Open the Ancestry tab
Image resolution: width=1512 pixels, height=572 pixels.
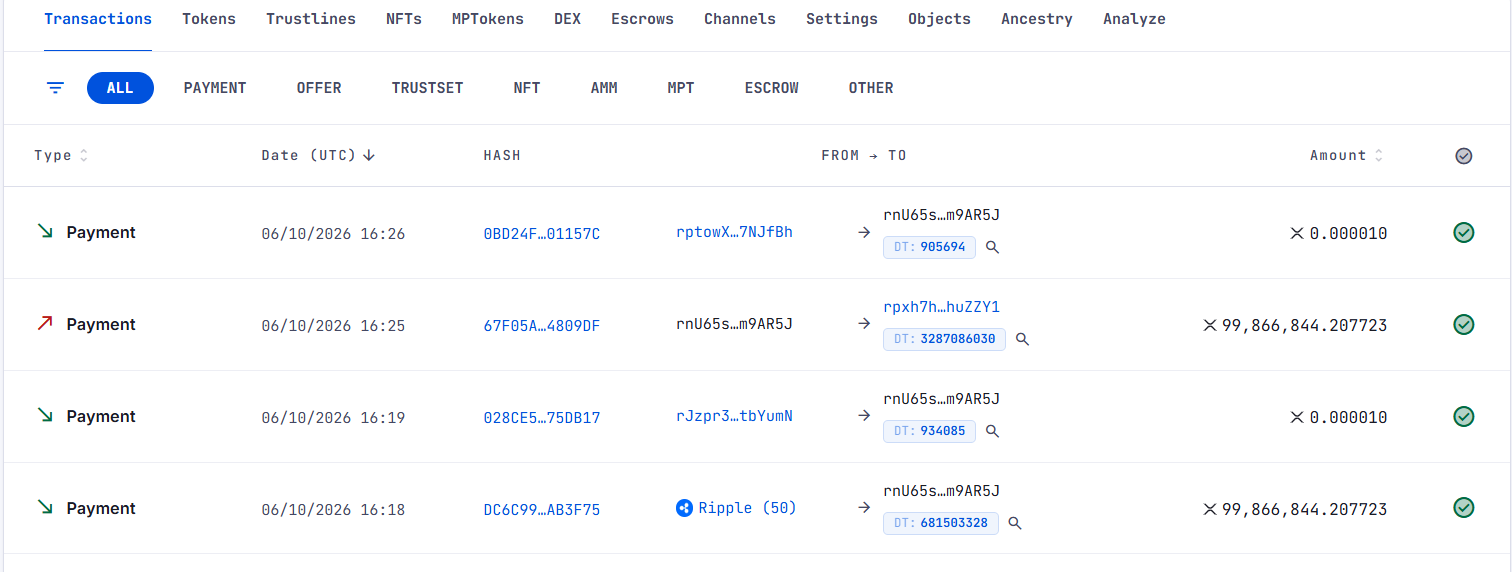coord(1037,19)
